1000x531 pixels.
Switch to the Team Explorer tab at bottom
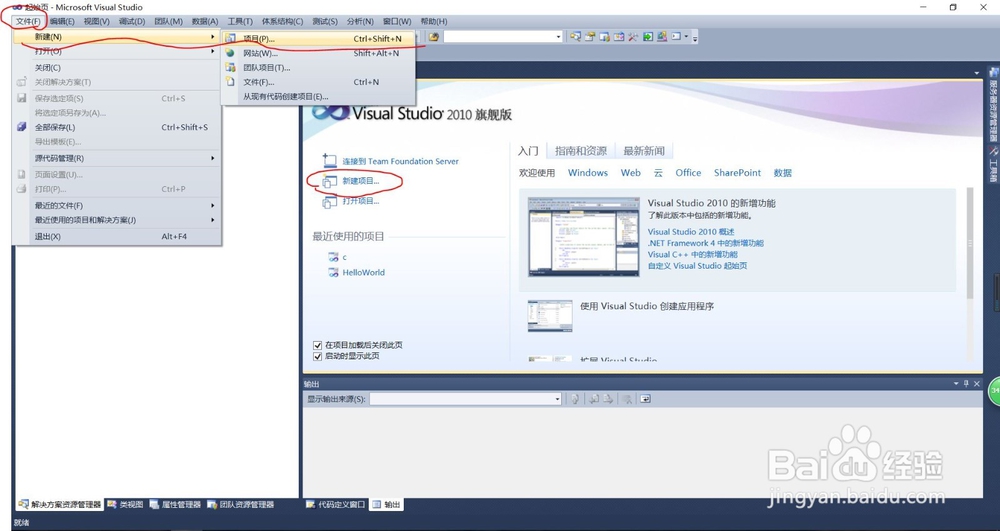coord(240,504)
